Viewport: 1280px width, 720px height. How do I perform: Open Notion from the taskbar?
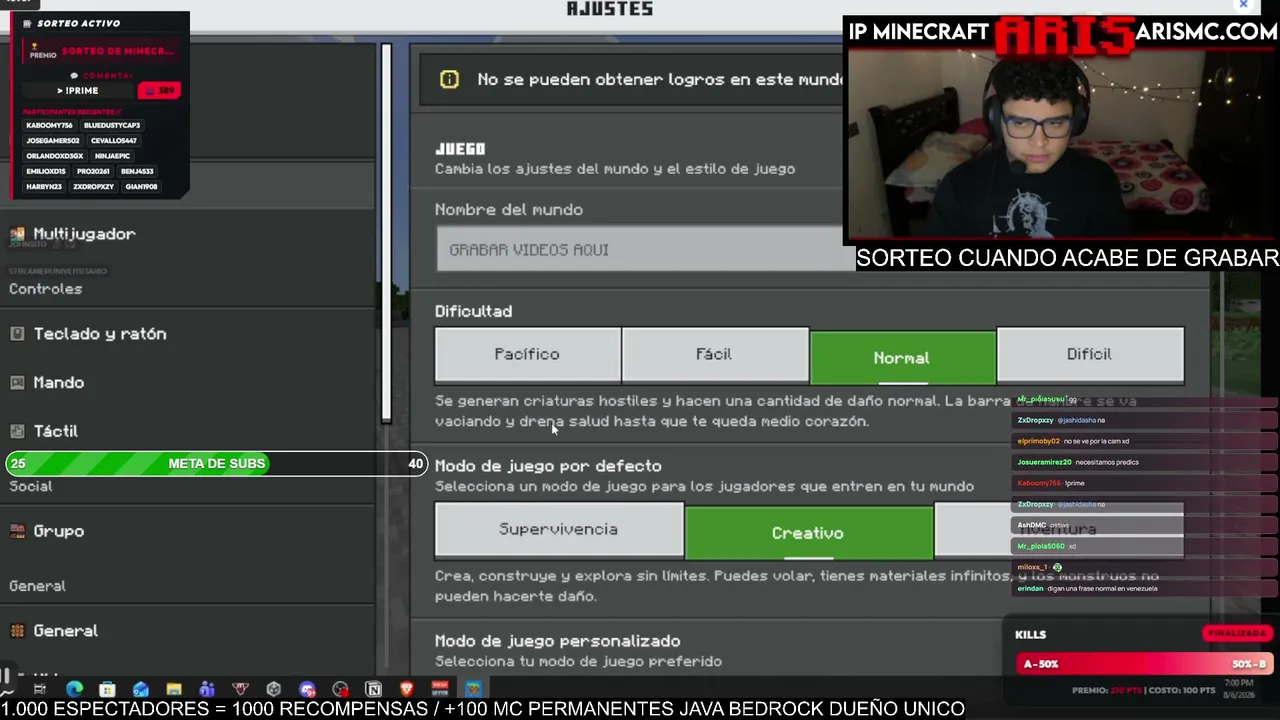pos(373,689)
